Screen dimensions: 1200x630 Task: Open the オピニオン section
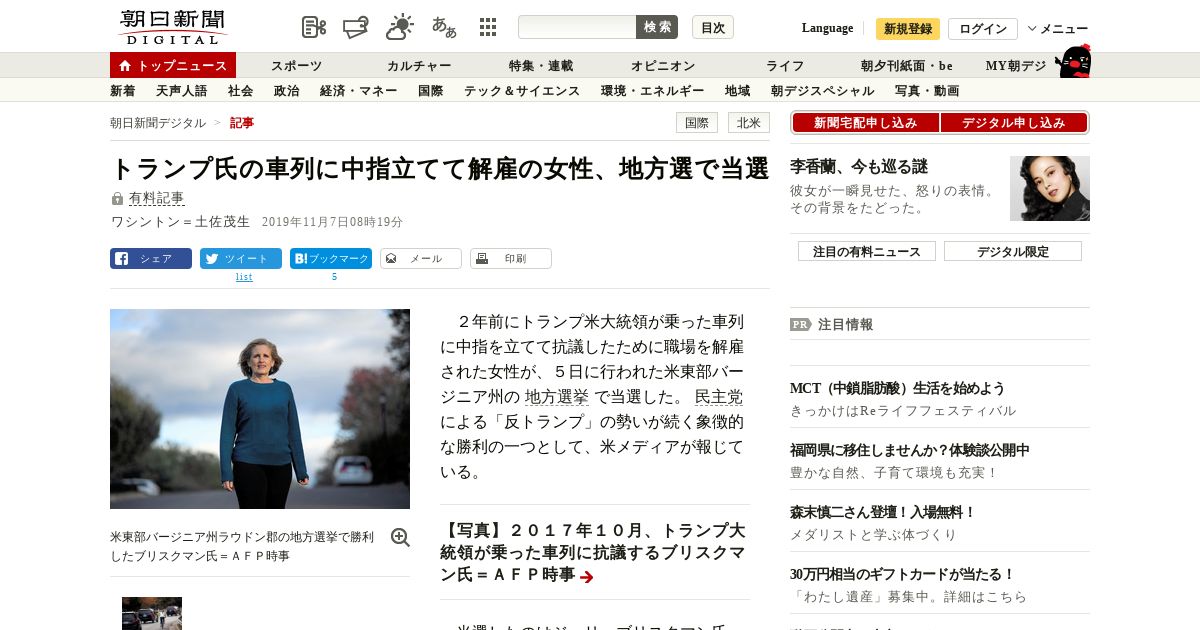[x=663, y=66]
